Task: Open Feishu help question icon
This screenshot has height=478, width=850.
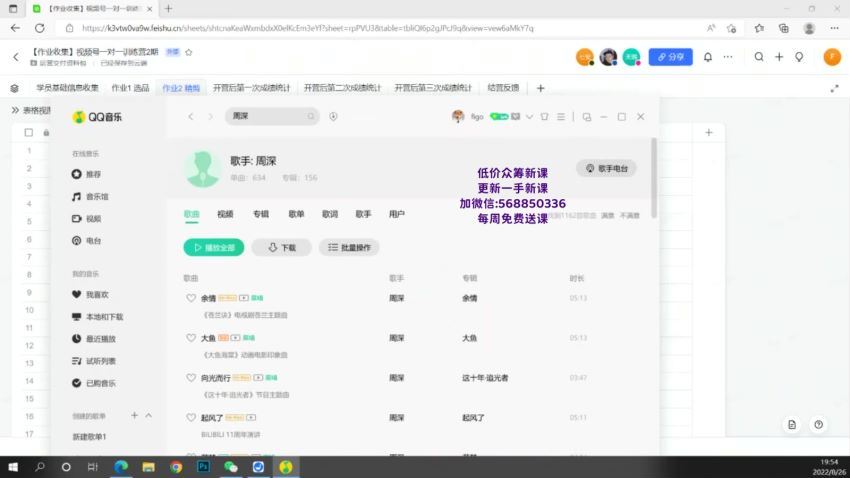Action: tap(819, 424)
